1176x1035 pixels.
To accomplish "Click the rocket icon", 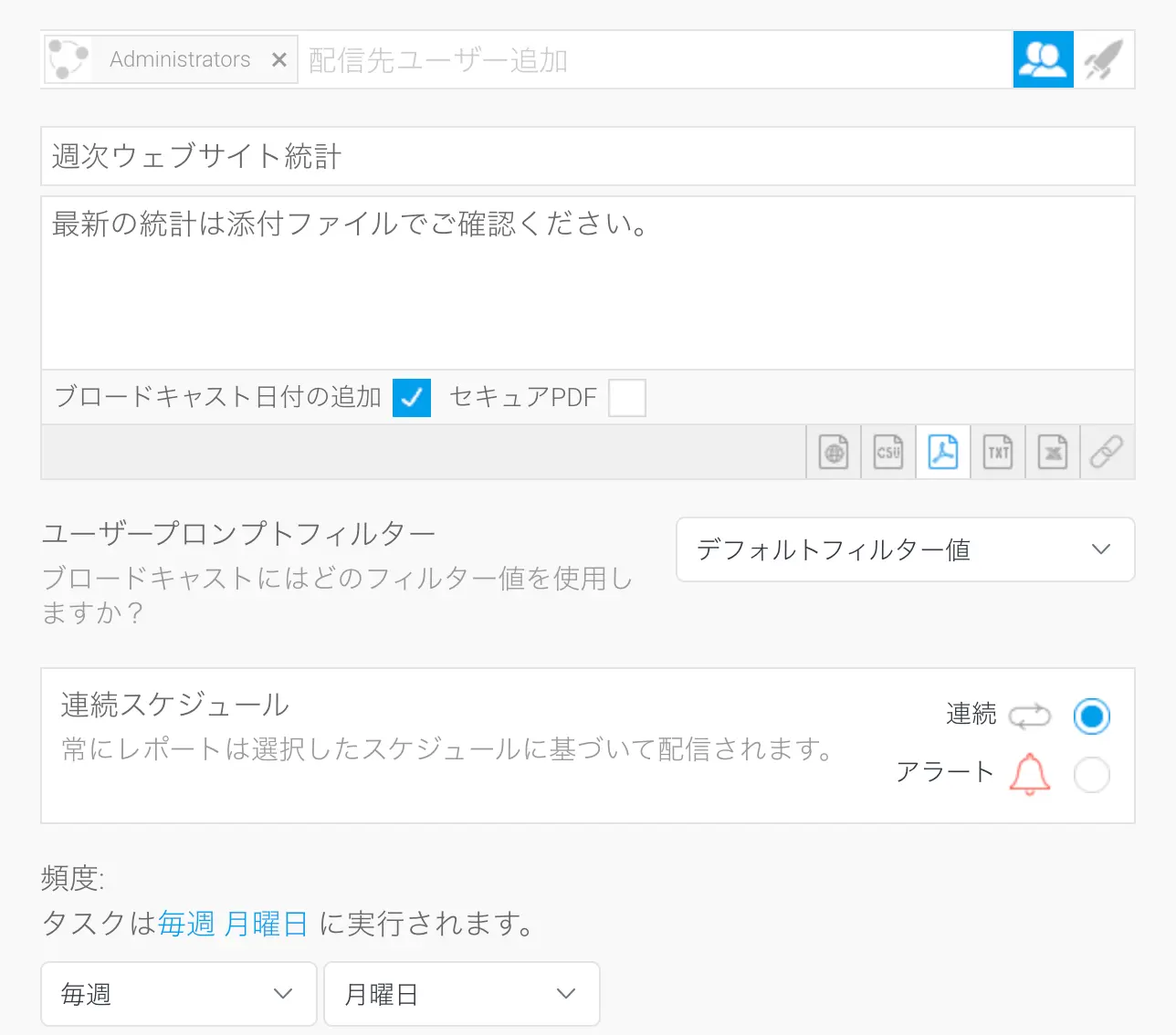I will 1103,59.
